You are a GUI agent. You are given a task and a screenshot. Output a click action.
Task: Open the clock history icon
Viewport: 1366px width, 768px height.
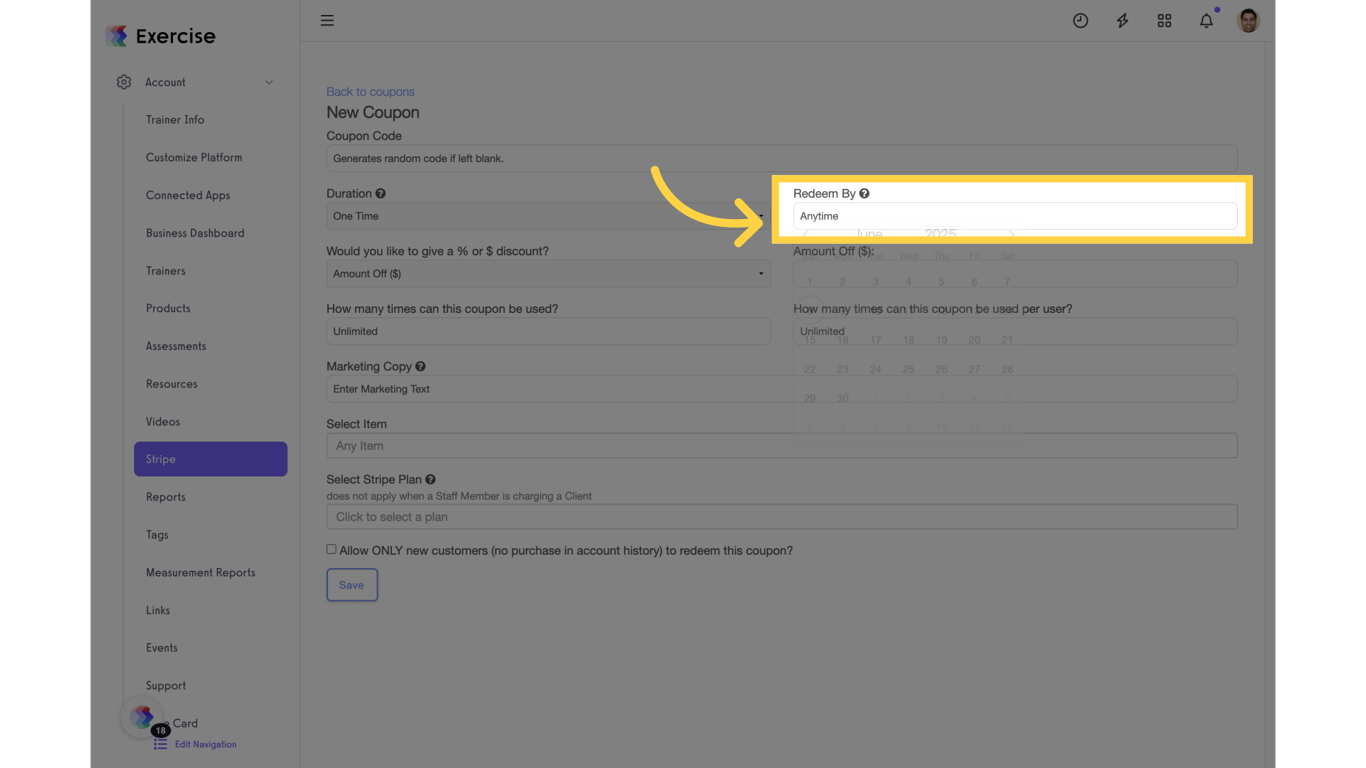[1080, 21]
